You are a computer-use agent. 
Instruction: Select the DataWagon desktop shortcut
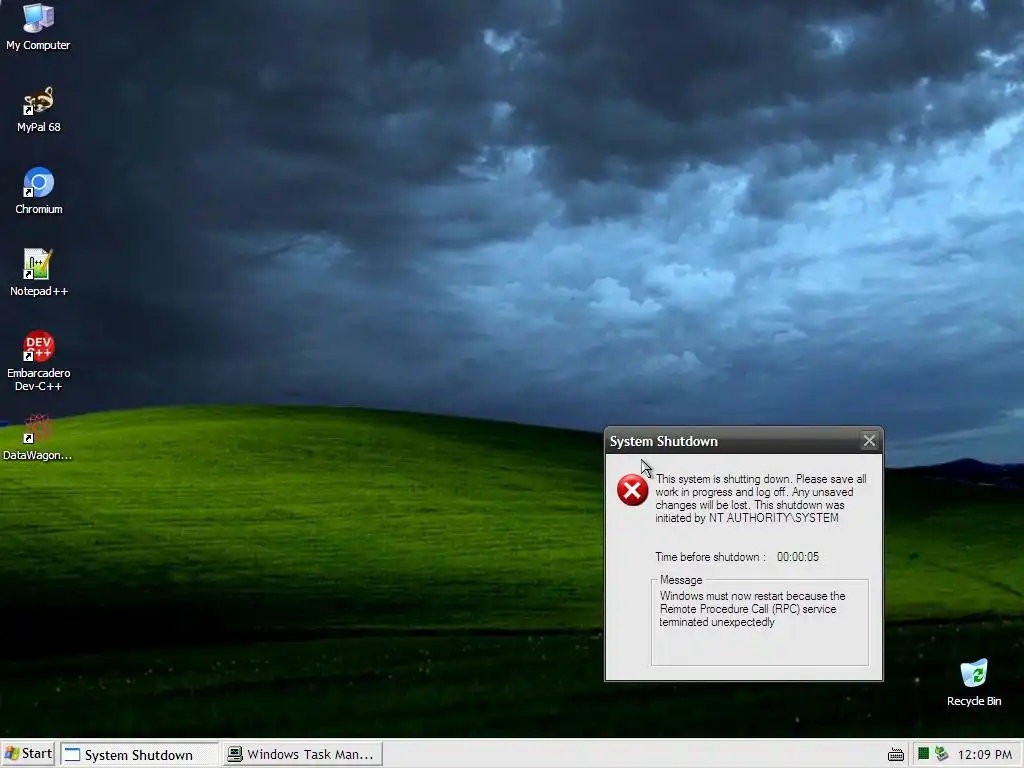pos(37,438)
